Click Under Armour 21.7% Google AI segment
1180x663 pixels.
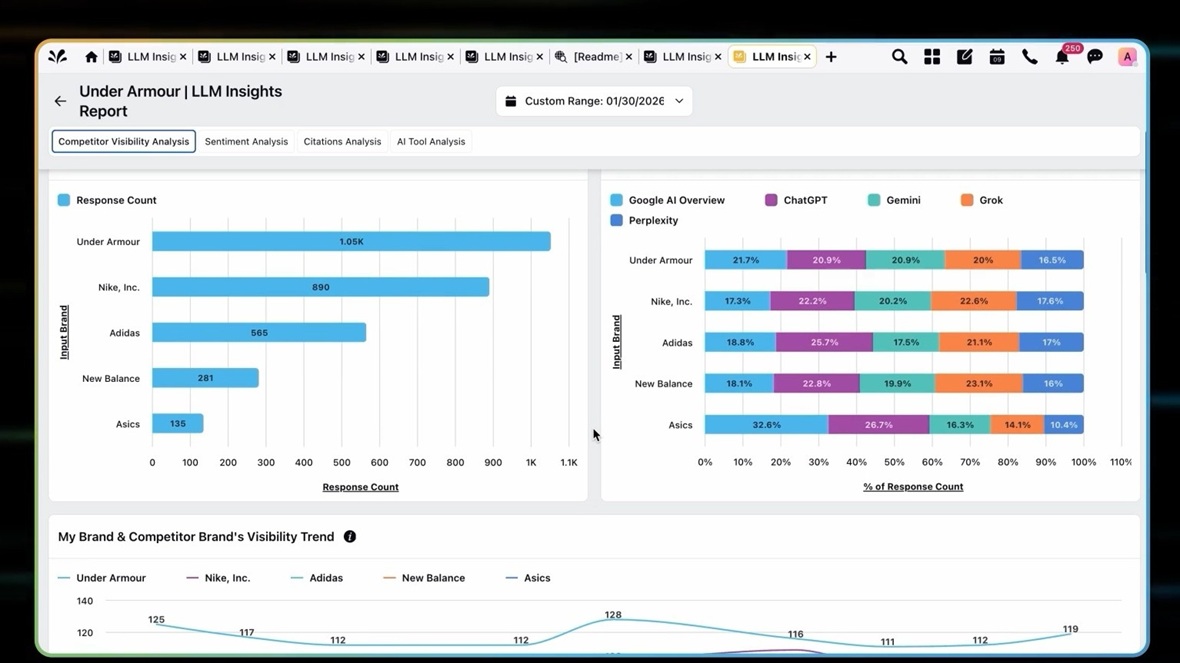[746, 260]
